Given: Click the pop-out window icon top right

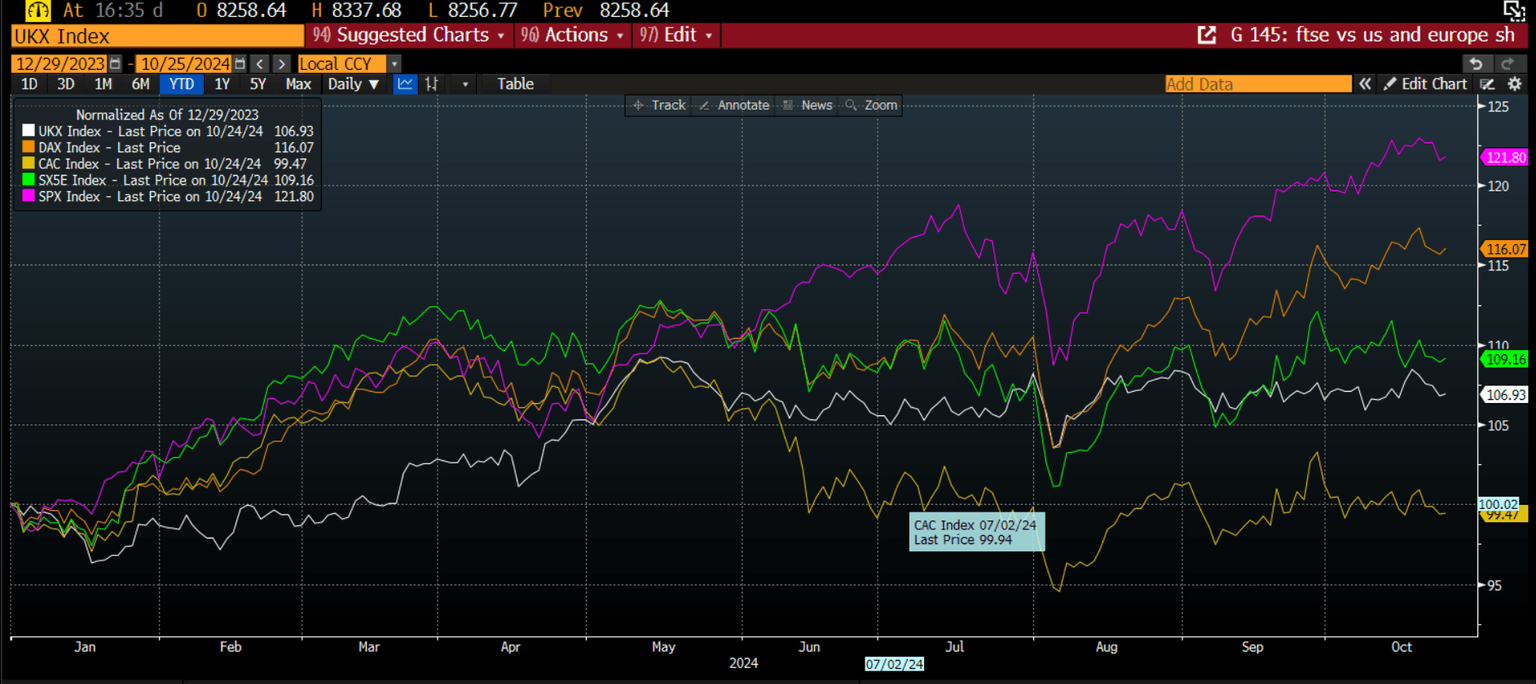Looking at the screenshot, I should pos(1514,11).
